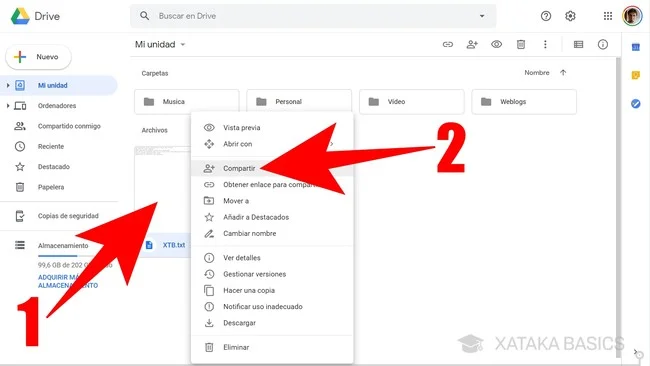Choose Gestionar versiones in context menu

[x=272, y=274]
